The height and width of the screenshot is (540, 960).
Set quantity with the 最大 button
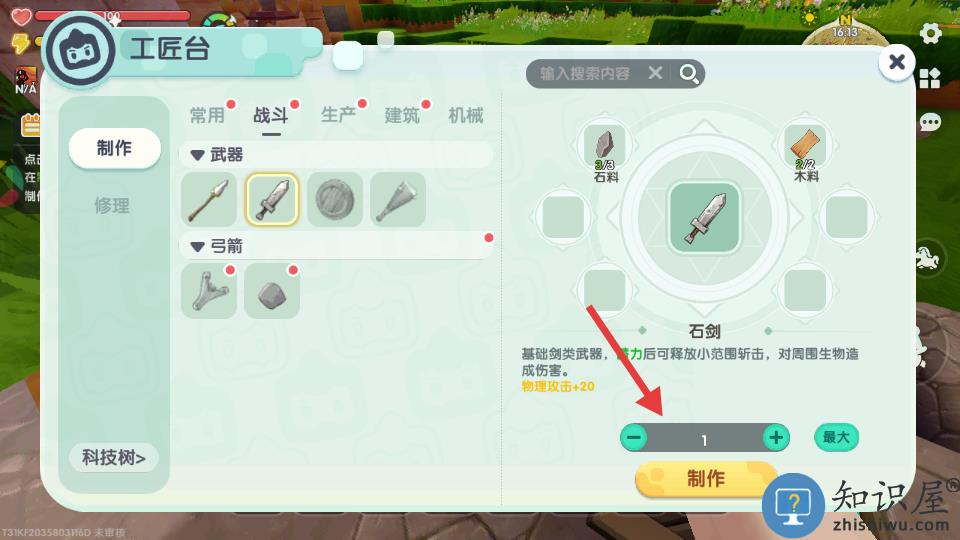836,437
